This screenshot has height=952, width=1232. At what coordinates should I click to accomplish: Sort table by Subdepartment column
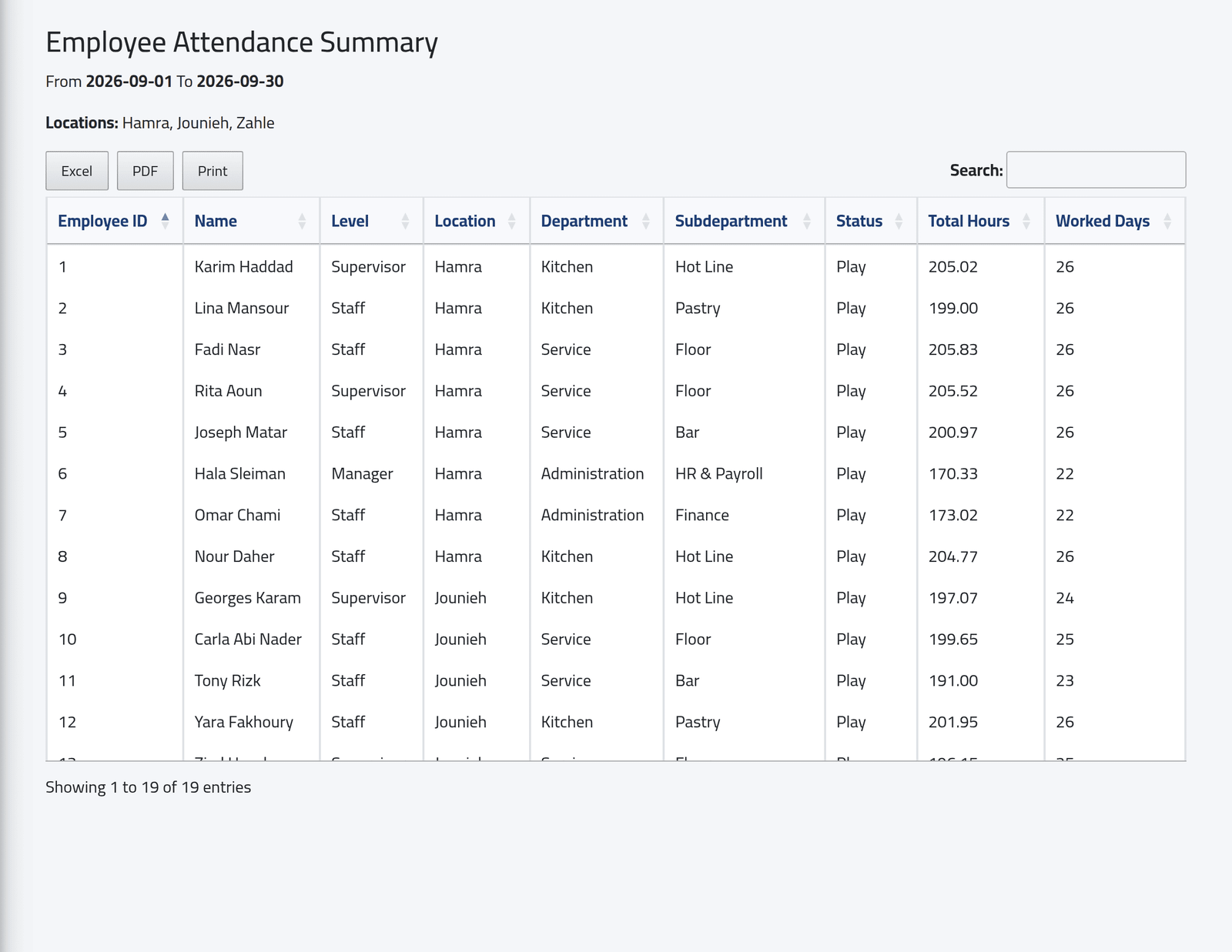point(744,222)
